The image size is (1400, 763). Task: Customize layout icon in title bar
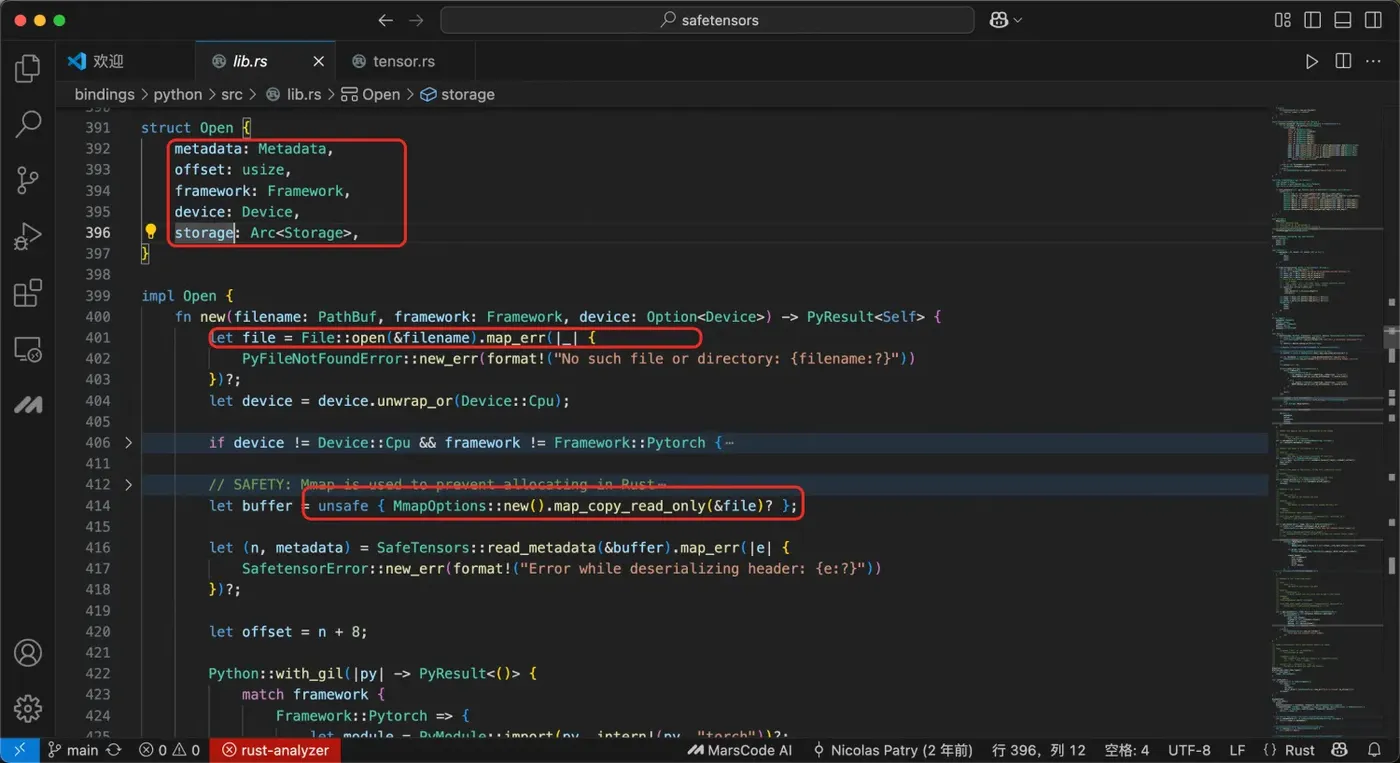coord(1283,20)
